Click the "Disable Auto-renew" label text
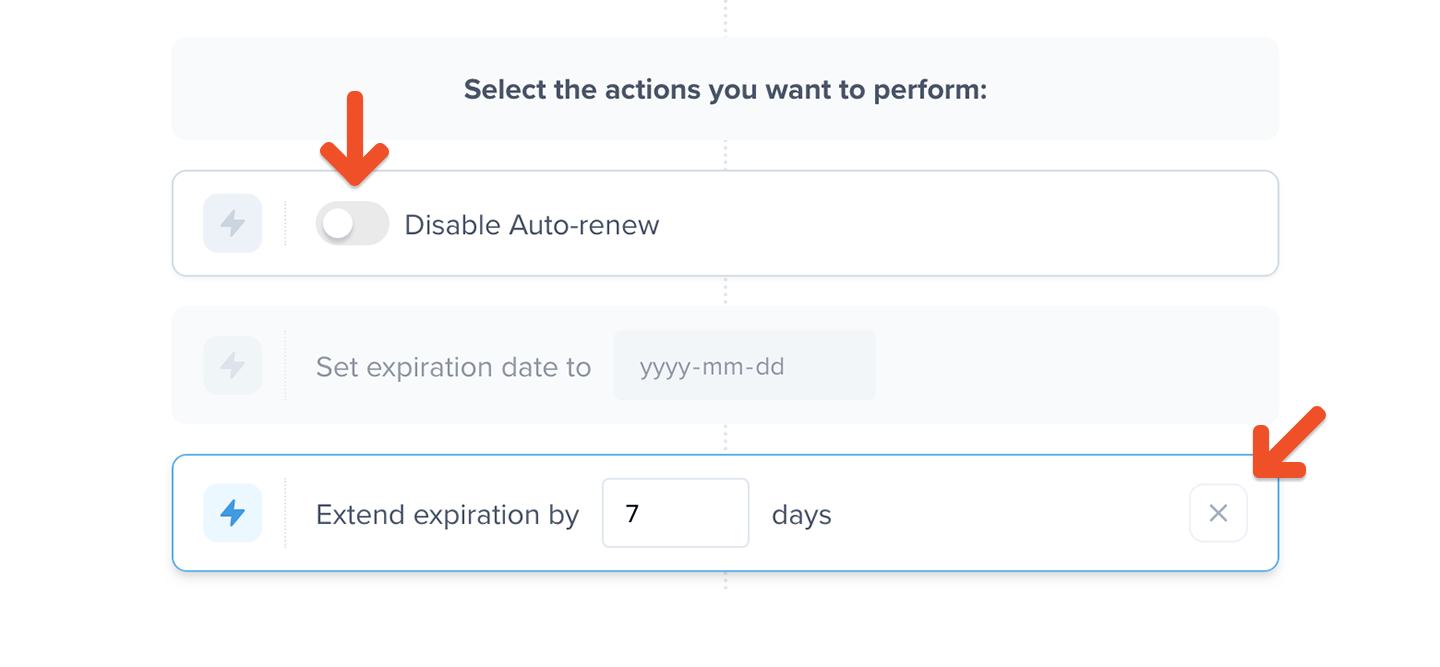The width and height of the screenshot is (1440, 667). [531, 225]
